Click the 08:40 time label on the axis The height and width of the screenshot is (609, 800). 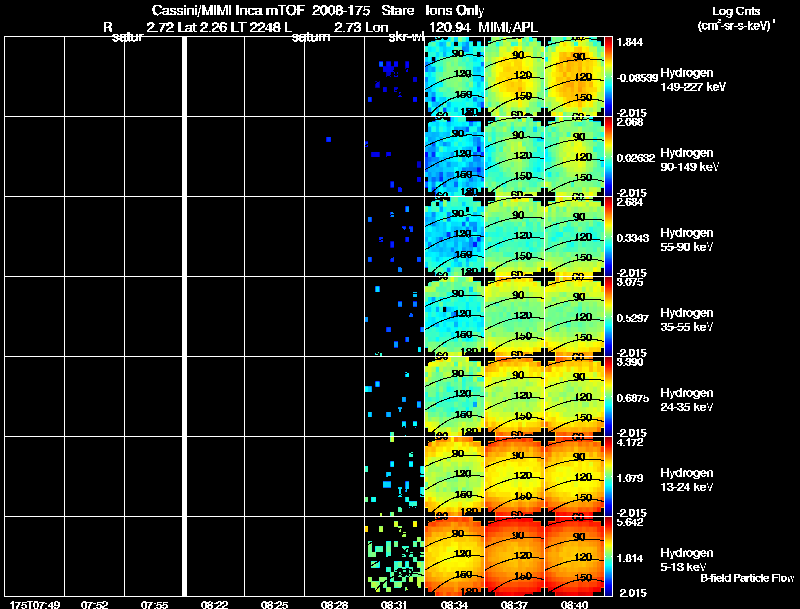pos(574,604)
